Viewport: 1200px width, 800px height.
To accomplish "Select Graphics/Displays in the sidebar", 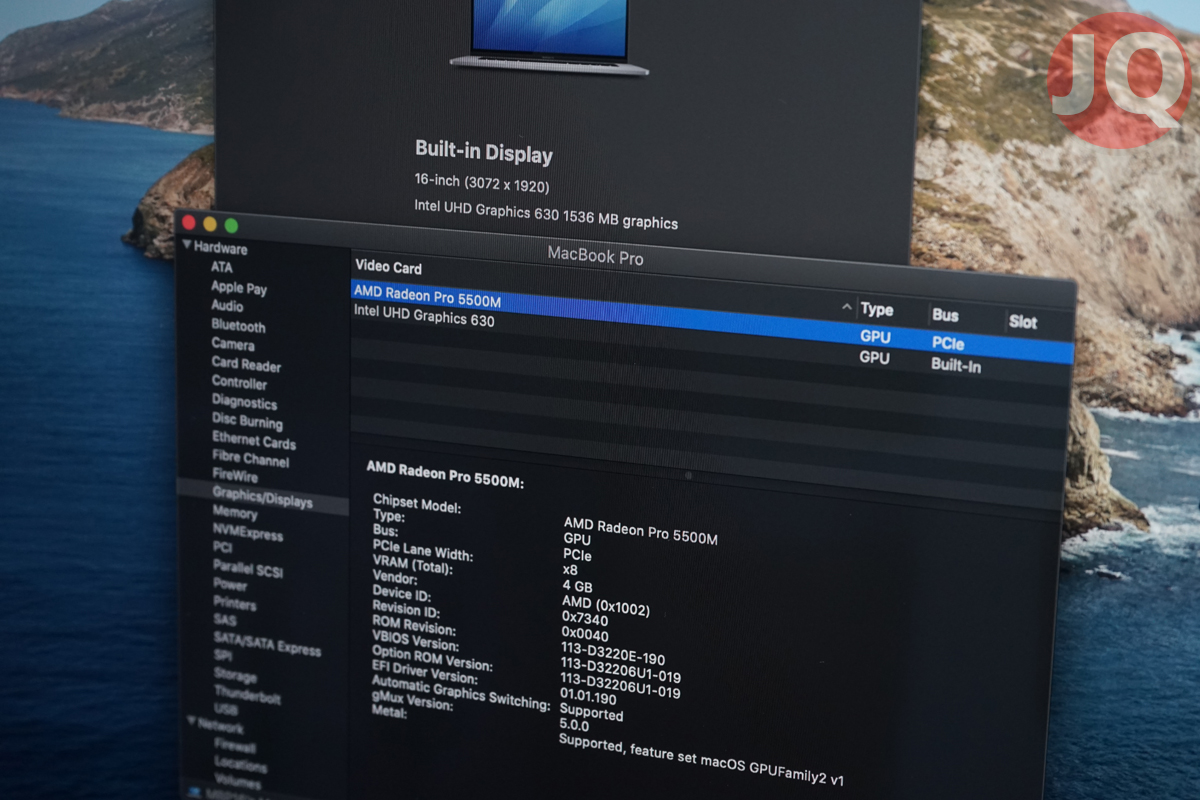I will click(x=262, y=497).
